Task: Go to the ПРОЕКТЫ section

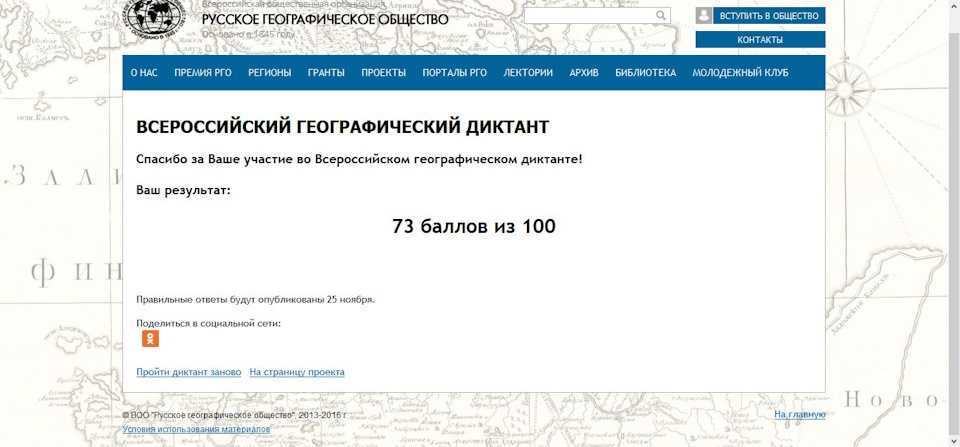Action: [x=383, y=73]
